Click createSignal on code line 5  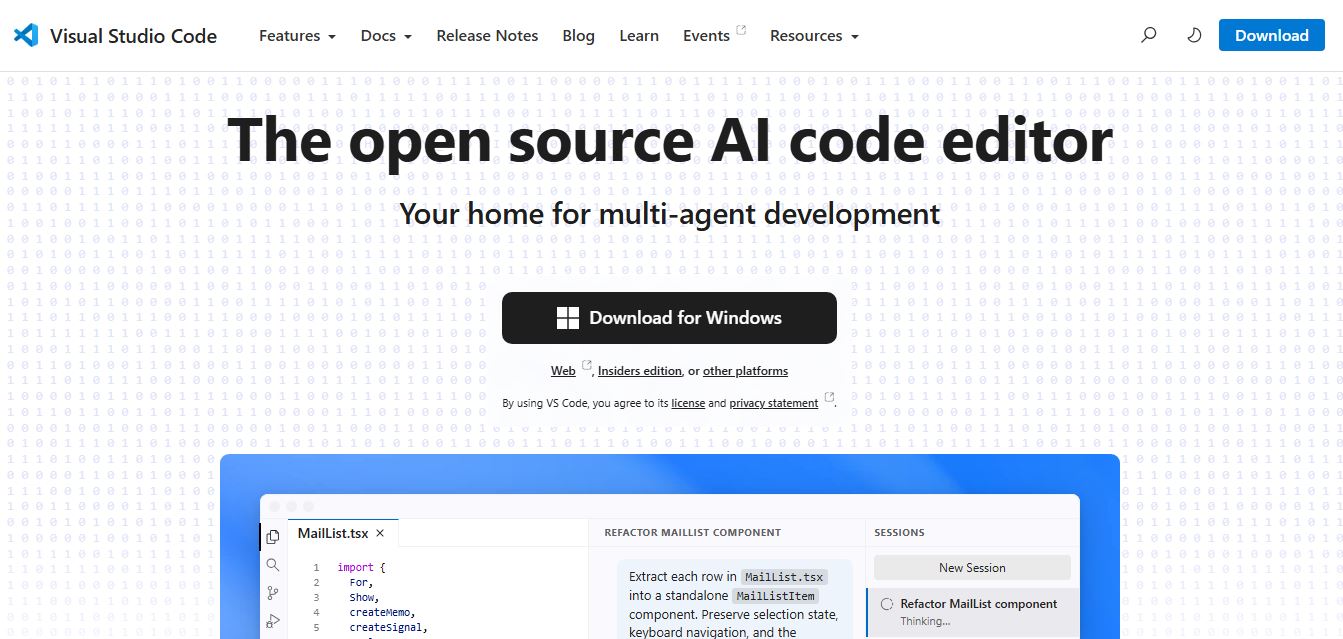[388, 627]
